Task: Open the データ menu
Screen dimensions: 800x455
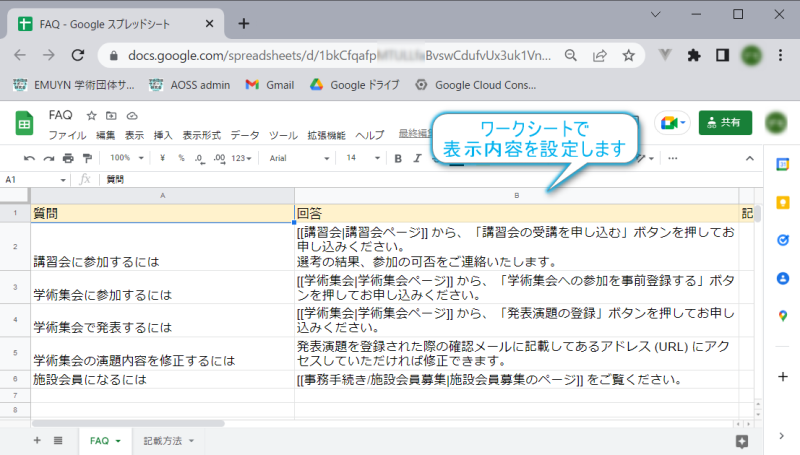Action: [244, 135]
